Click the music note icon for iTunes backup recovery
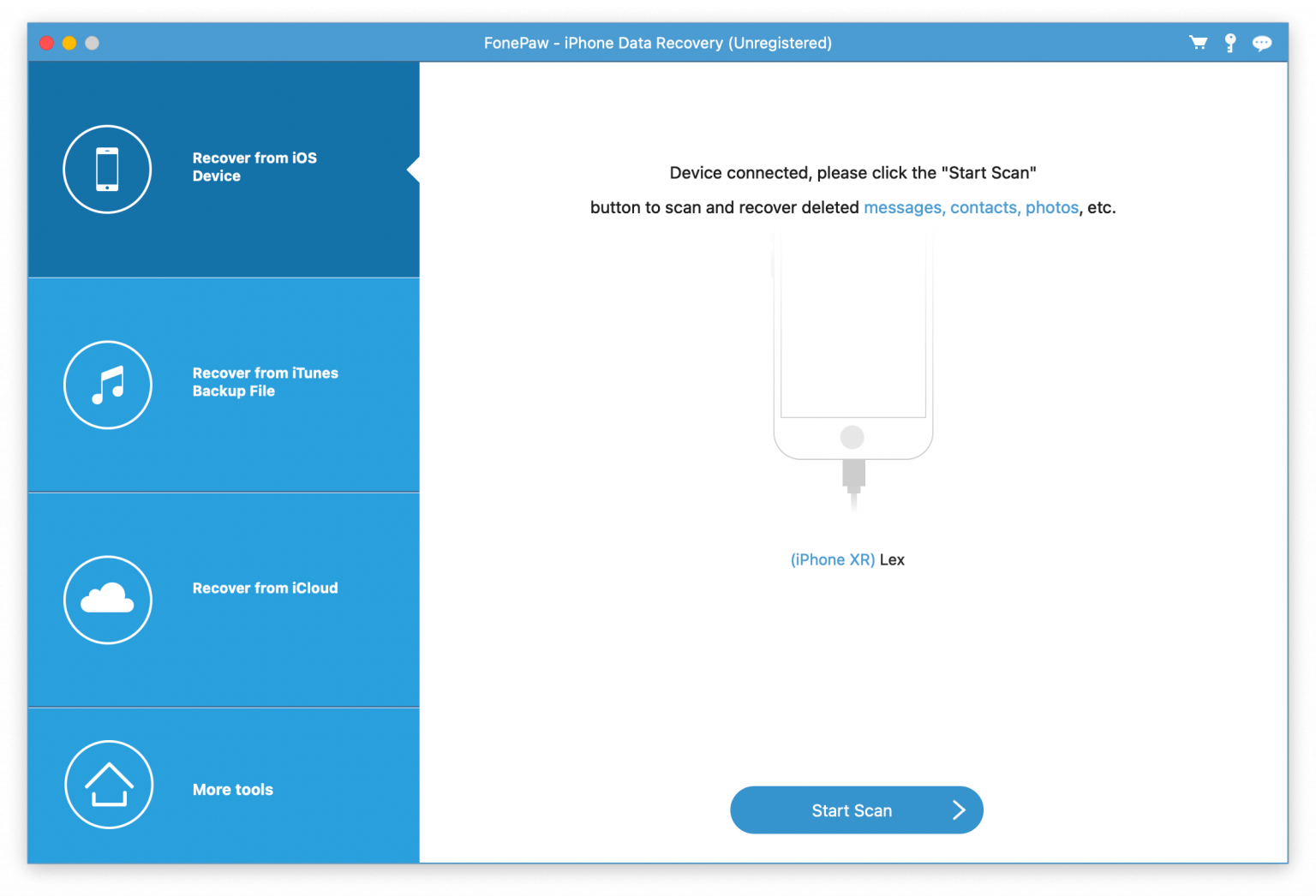The image size is (1316, 896). click(x=107, y=385)
